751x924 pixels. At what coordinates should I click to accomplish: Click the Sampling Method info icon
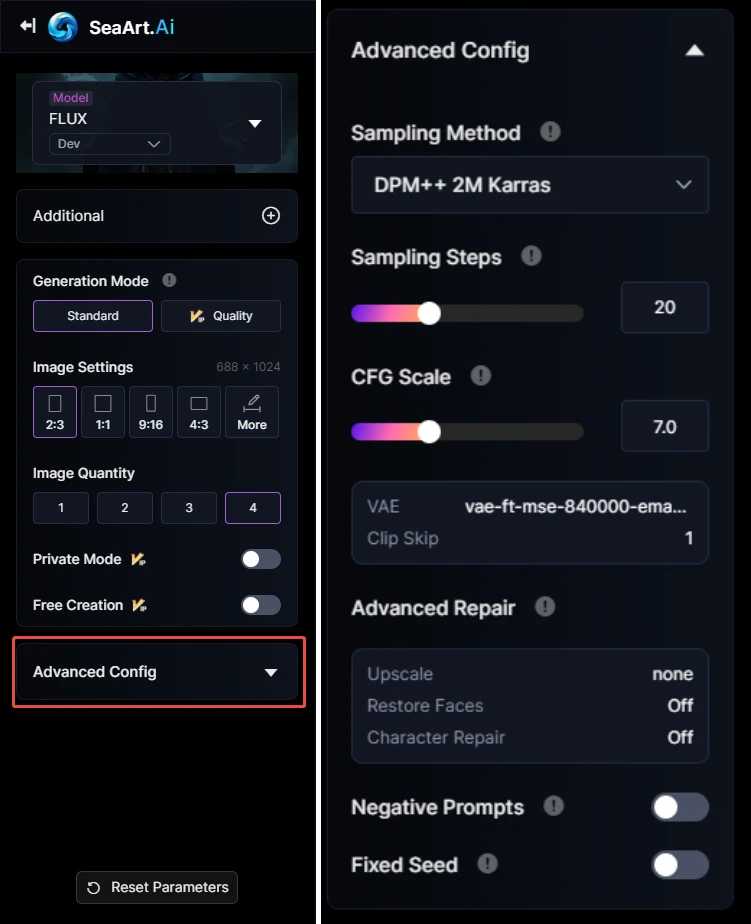tap(549, 132)
